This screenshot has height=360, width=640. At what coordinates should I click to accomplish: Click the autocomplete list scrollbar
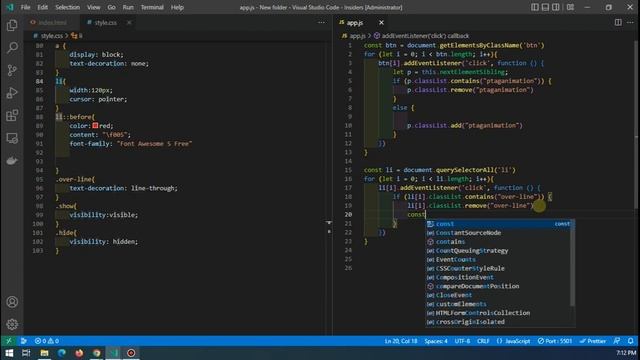(572, 264)
